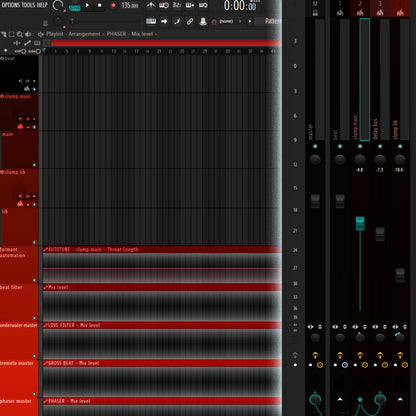
Task: Start playback with the play button
Action: pyautogui.click(x=87, y=5)
